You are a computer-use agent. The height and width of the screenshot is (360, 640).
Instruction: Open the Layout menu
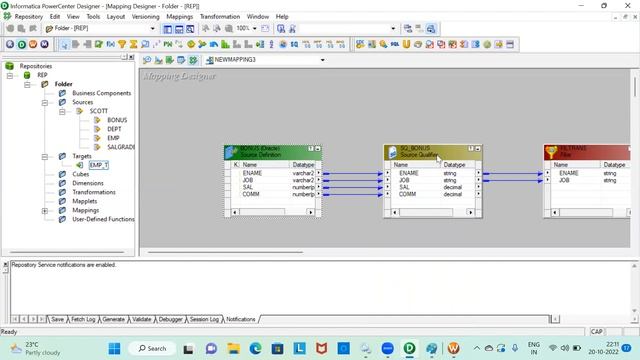point(116,17)
